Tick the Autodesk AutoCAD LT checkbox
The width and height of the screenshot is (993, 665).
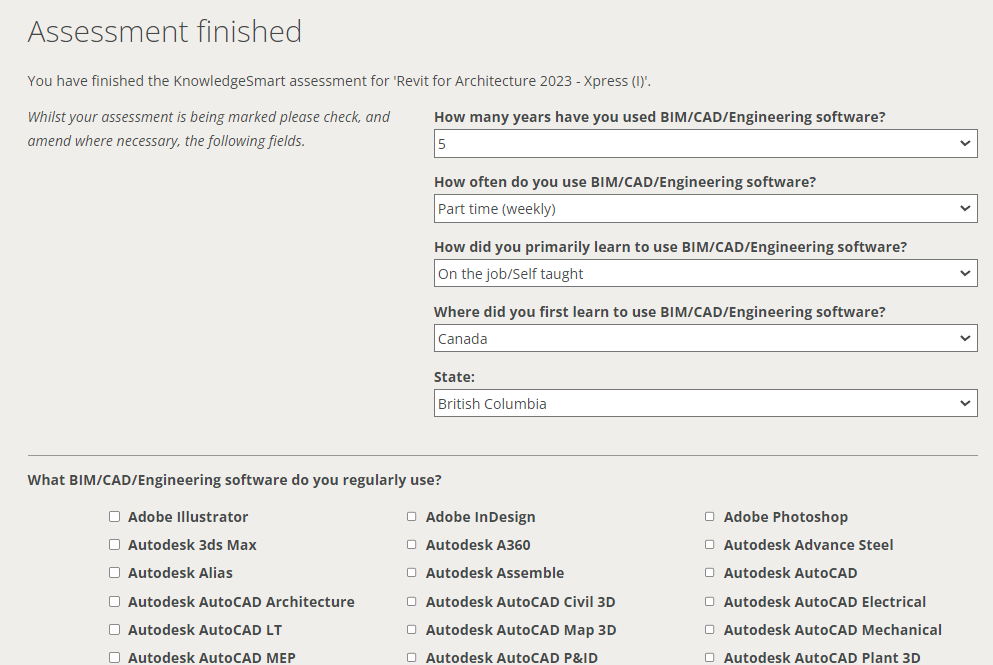tap(114, 630)
